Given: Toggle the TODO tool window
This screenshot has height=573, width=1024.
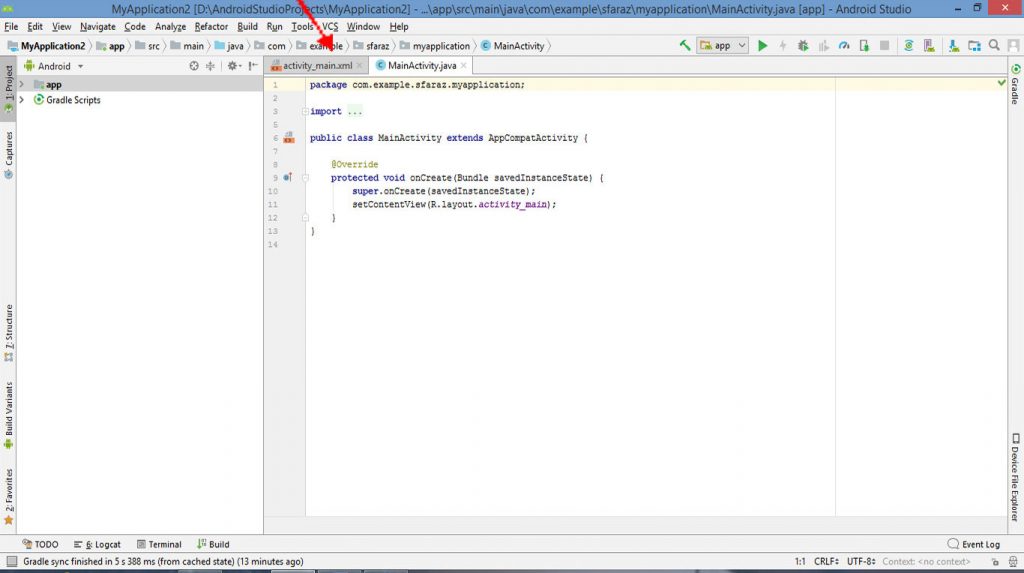Looking at the screenshot, I should (40, 544).
